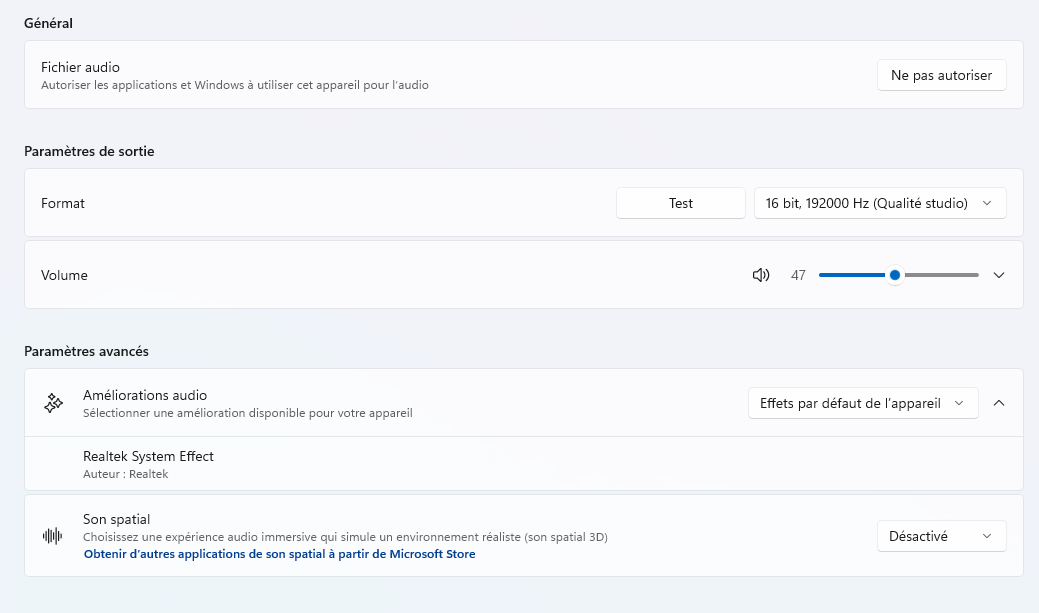Expand the Volume row with the chevron
Screen dimensions: 1039x613
(998, 275)
